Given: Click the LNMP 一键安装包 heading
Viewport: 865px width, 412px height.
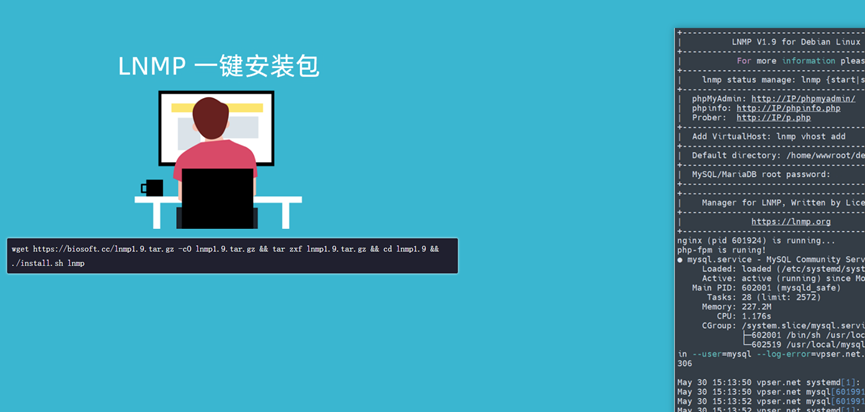Looking at the screenshot, I should click(x=218, y=67).
